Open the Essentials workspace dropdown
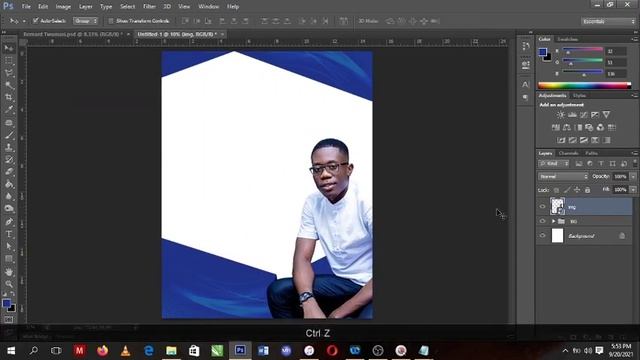 click(608, 21)
